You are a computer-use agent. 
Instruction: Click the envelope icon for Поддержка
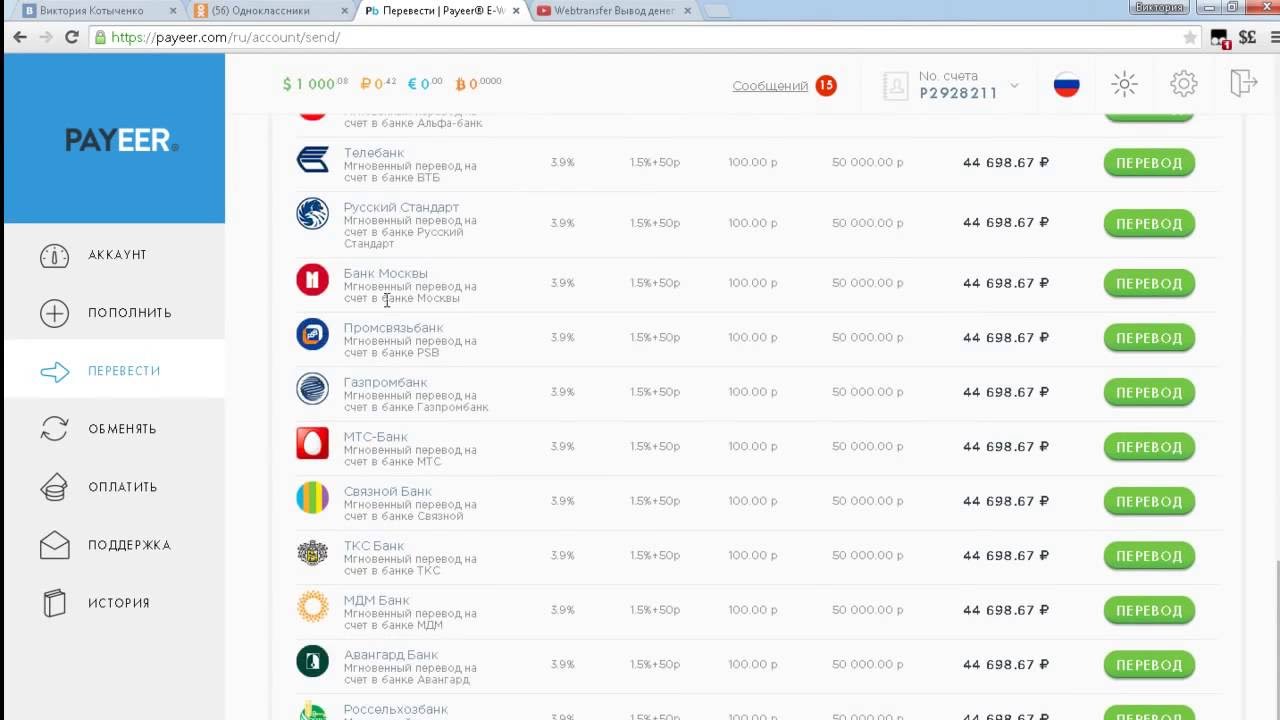[54, 545]
